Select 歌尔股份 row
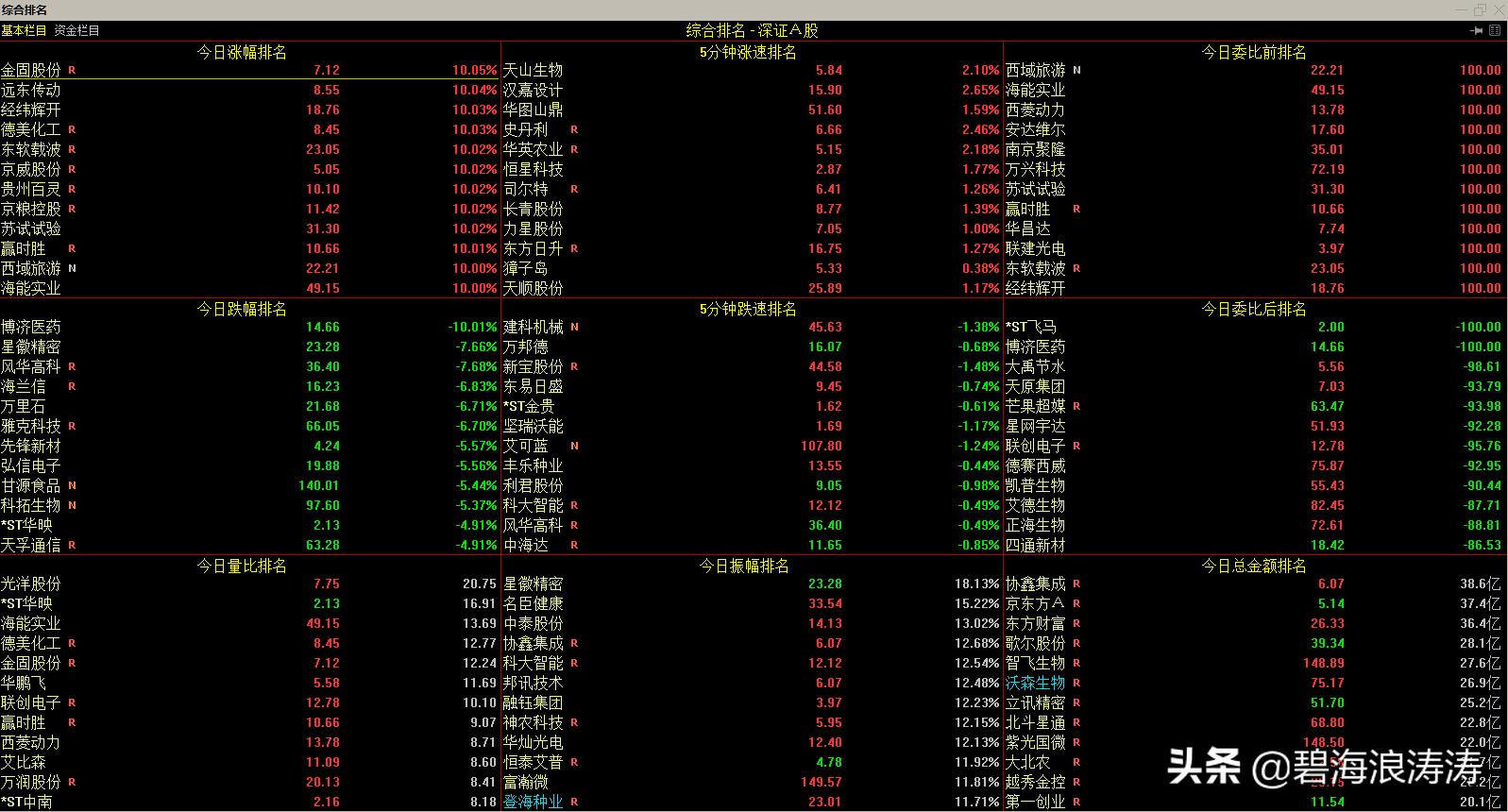This screenshot has width=1508, height=812. click(x=1254, y=643)
